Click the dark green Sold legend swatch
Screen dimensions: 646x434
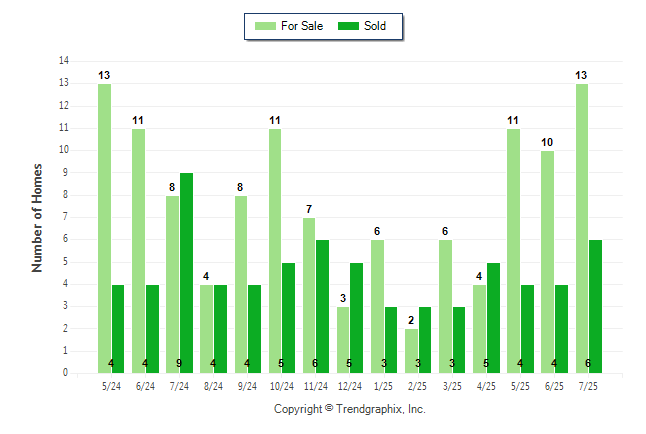coord(348,26)
